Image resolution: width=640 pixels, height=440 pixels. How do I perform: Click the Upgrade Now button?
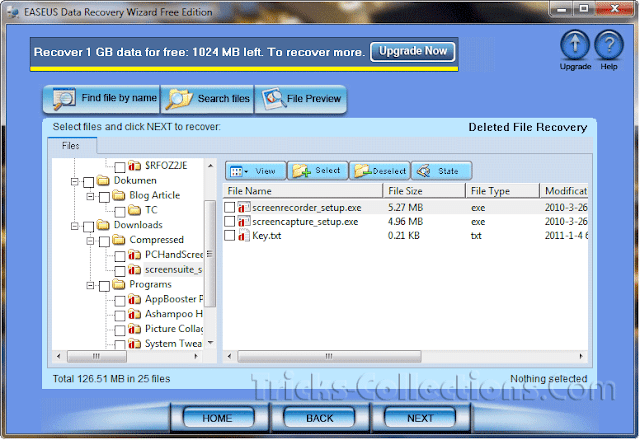click(413, 51)
